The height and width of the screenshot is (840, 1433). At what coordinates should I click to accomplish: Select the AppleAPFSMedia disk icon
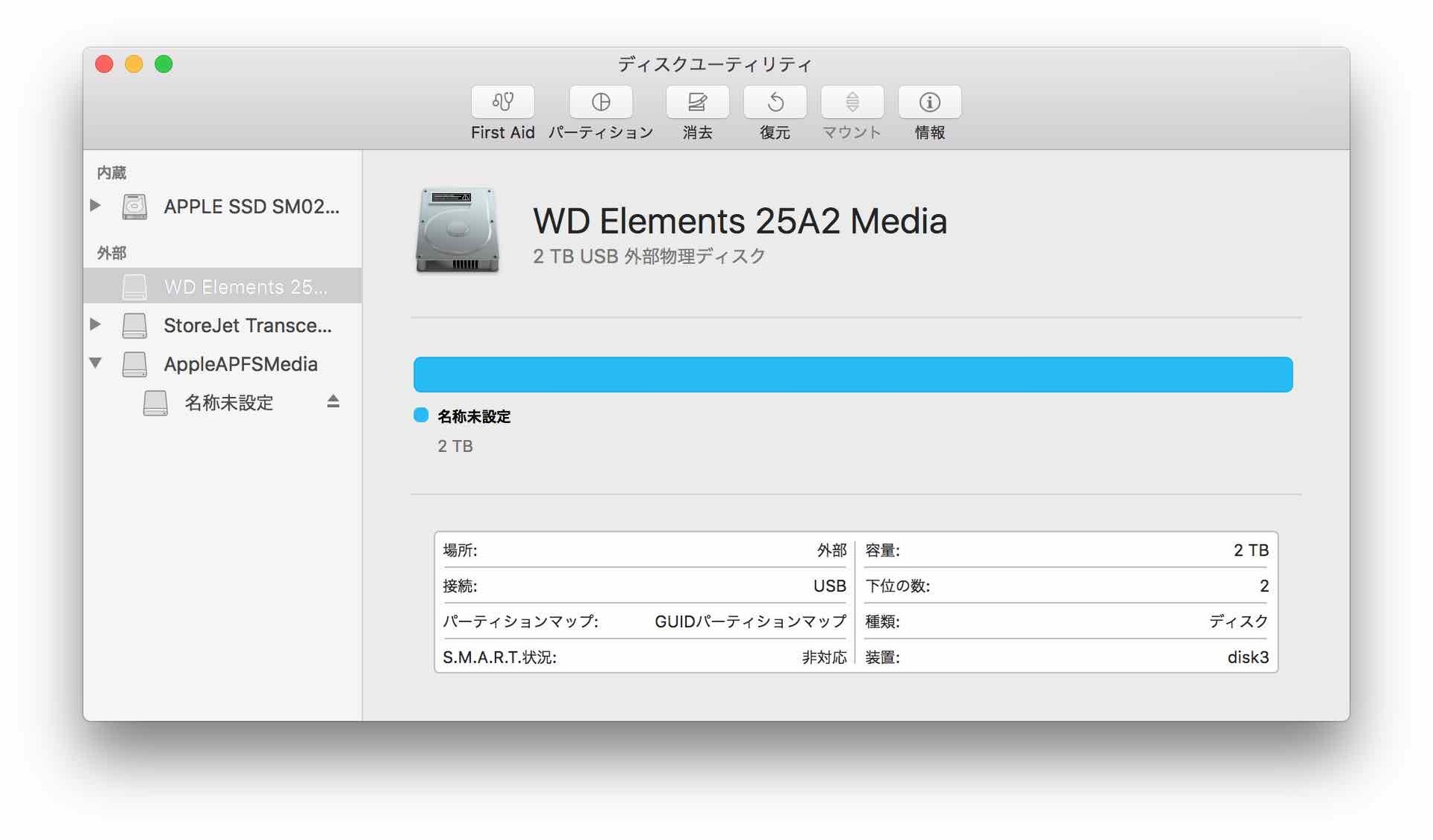pos(135,363)
